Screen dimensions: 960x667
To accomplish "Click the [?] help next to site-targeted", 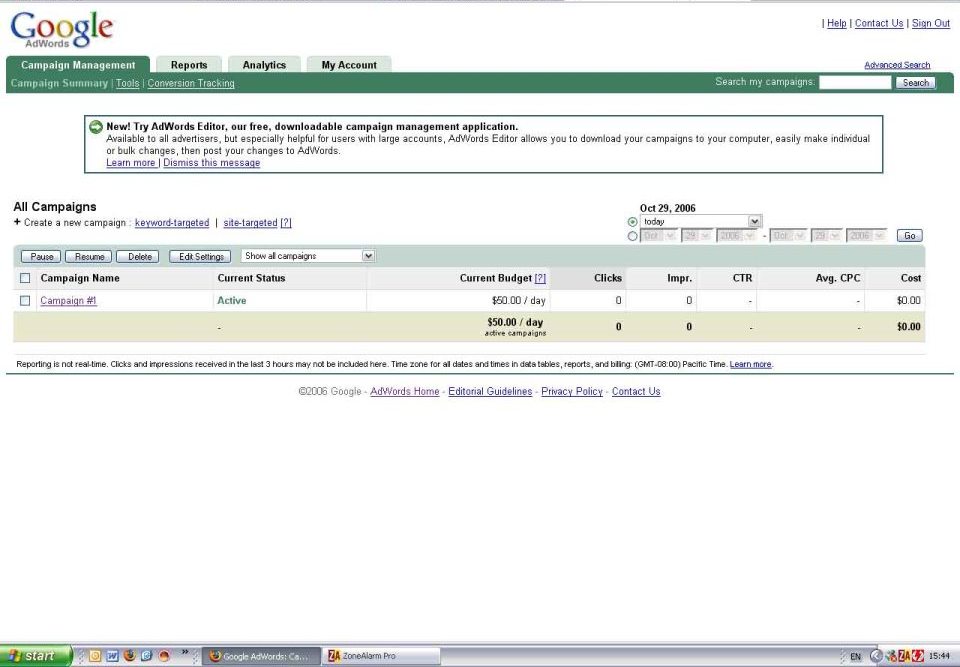I will coord(286,223).
